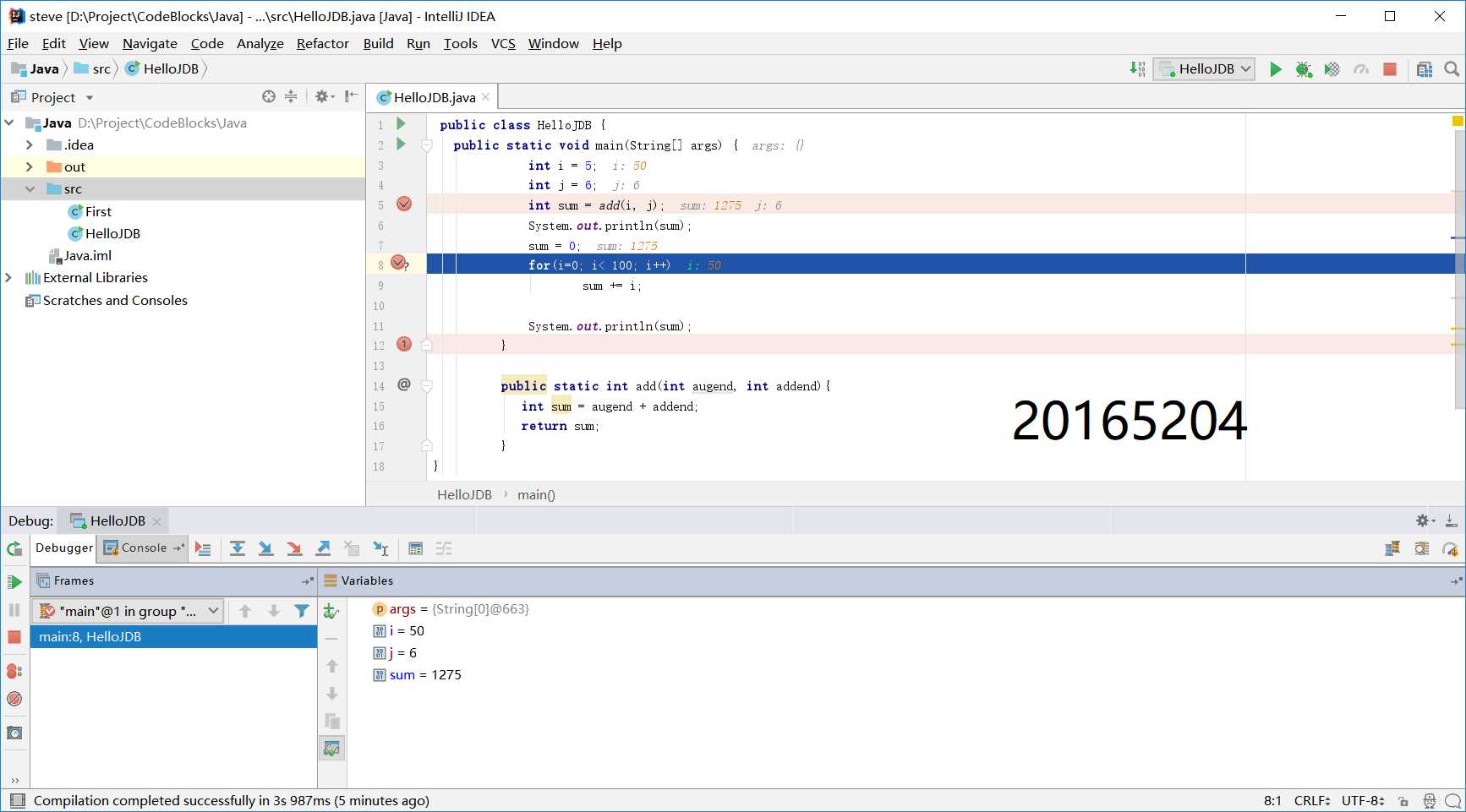Screen dimensions: 1466x812
Task: Click the Debug HelloJDB bug icon
Action: [x=1304, y=69]
